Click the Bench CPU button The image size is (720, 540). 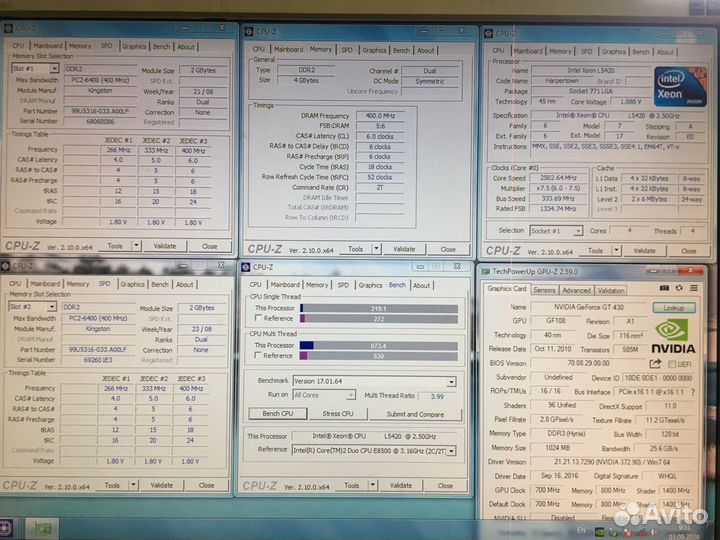point(277,414)
